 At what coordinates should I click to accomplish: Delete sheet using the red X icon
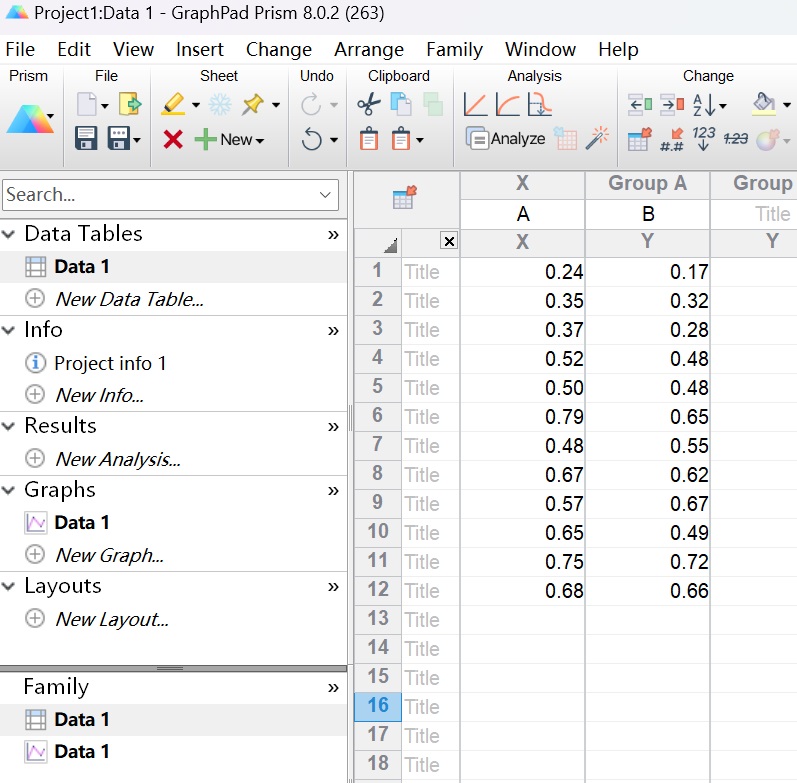click(x=173, y=140)
